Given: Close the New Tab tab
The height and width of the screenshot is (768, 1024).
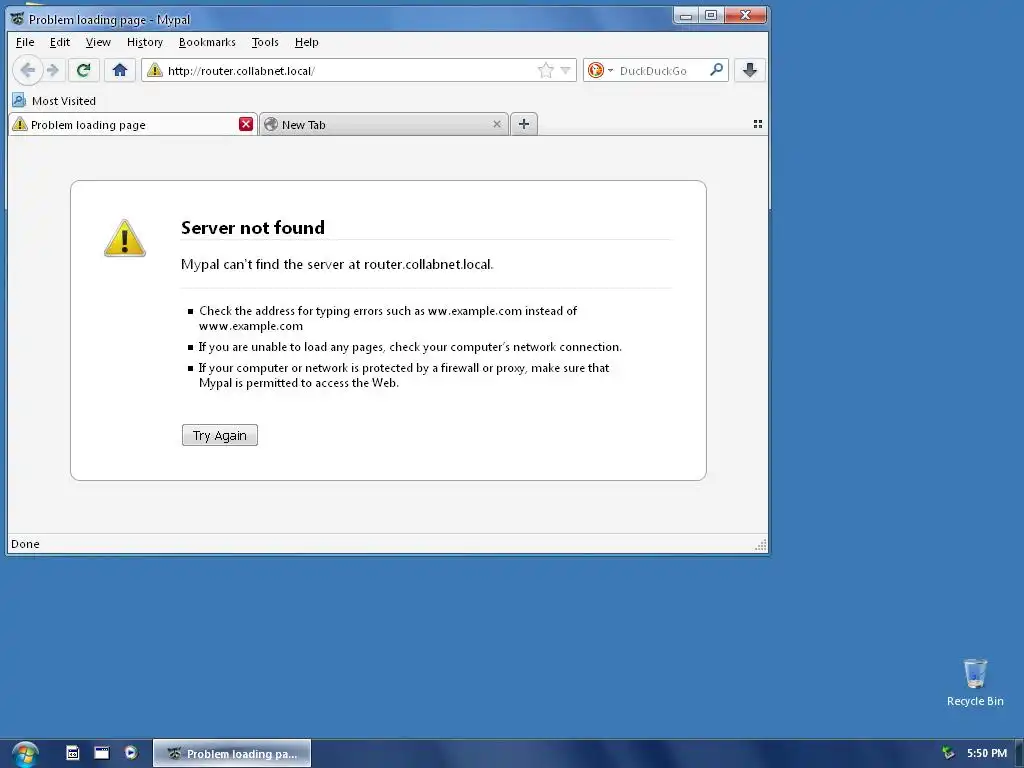Looking at the screenshot, I should (x=497, y=124).
